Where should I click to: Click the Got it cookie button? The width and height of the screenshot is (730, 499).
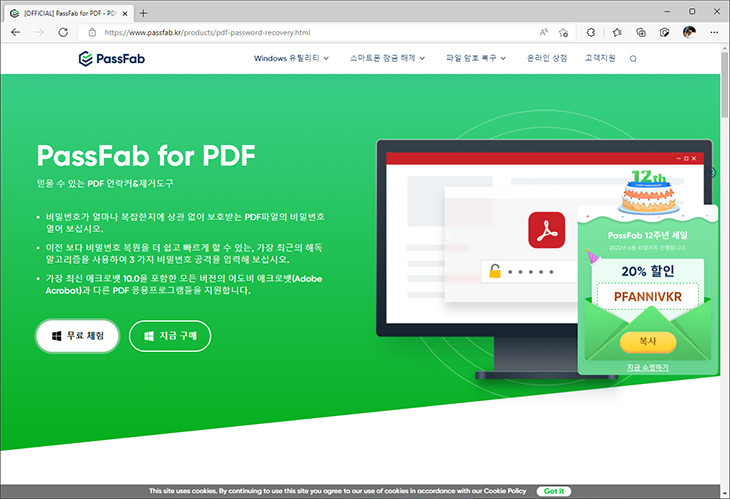tap(554, 491)
